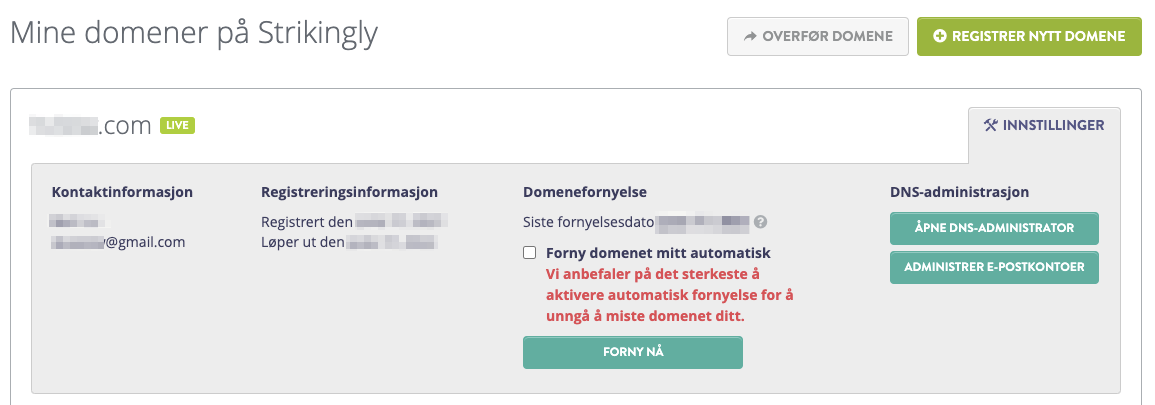Click the red auto-renewal warning text

click(670, 295)
